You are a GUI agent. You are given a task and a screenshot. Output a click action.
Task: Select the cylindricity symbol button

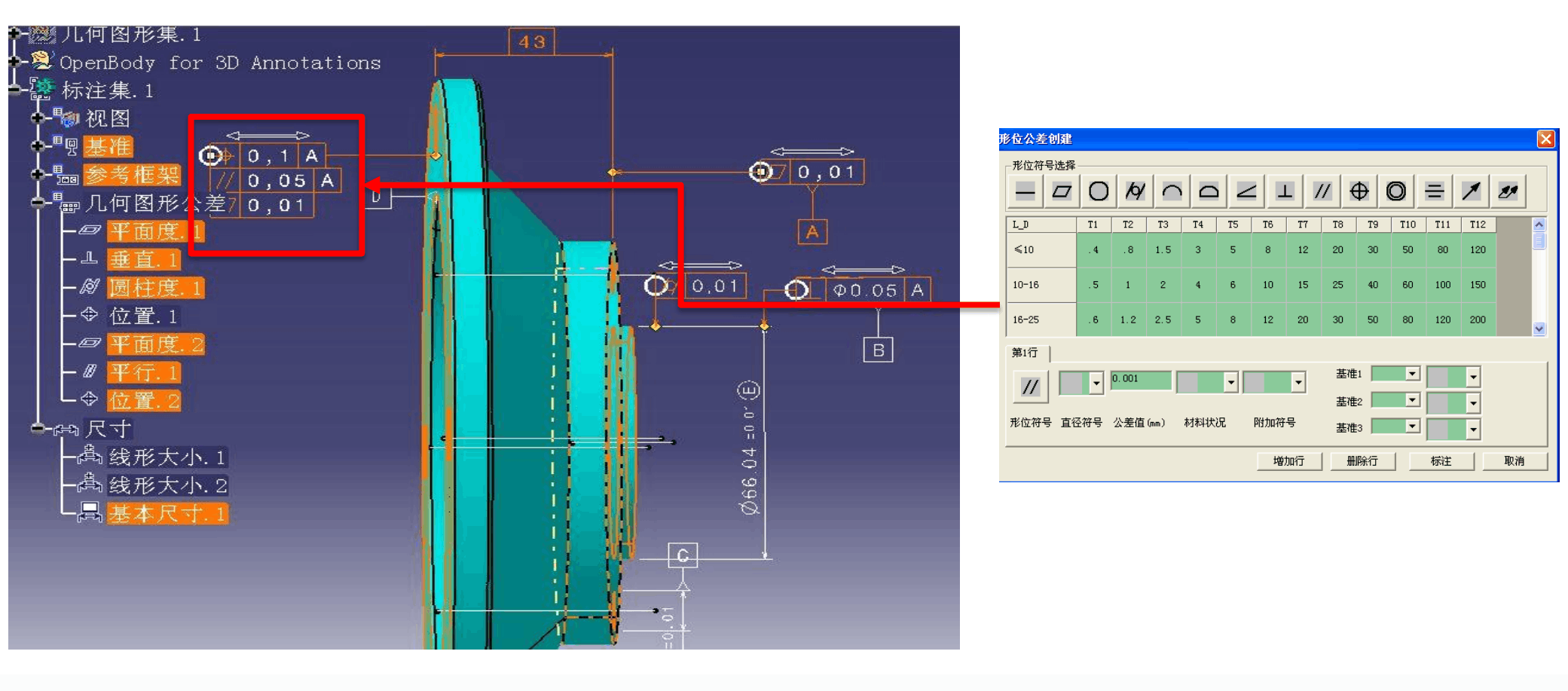(1136, 191)
